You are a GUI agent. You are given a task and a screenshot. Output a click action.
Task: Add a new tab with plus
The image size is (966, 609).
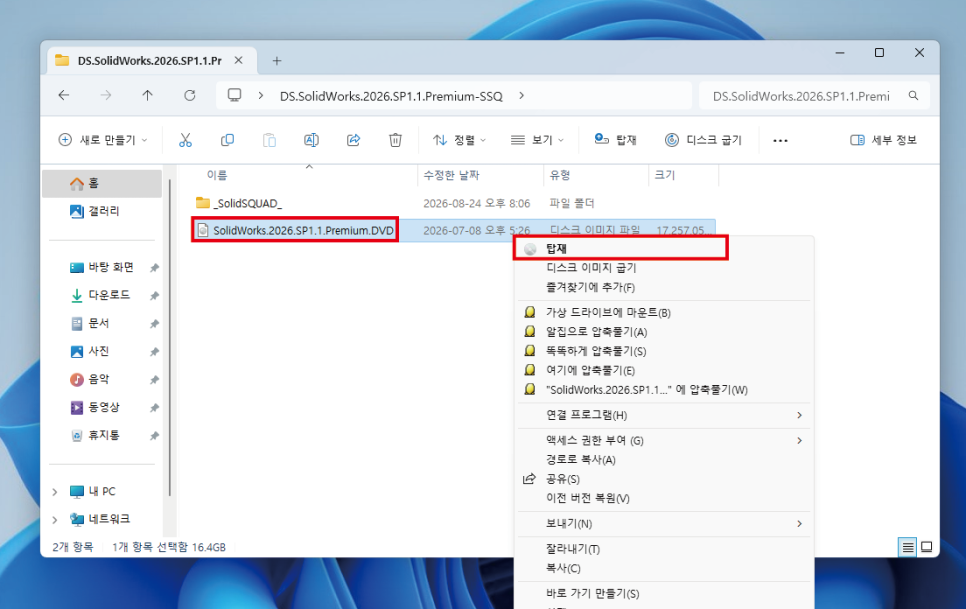(x=277, y=60)
